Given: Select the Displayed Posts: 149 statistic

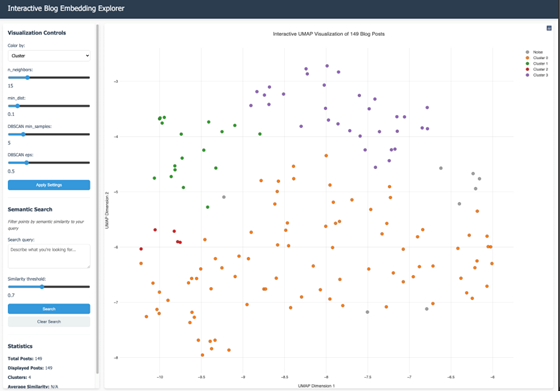Looking at the screenshot, I should [30, 368].
